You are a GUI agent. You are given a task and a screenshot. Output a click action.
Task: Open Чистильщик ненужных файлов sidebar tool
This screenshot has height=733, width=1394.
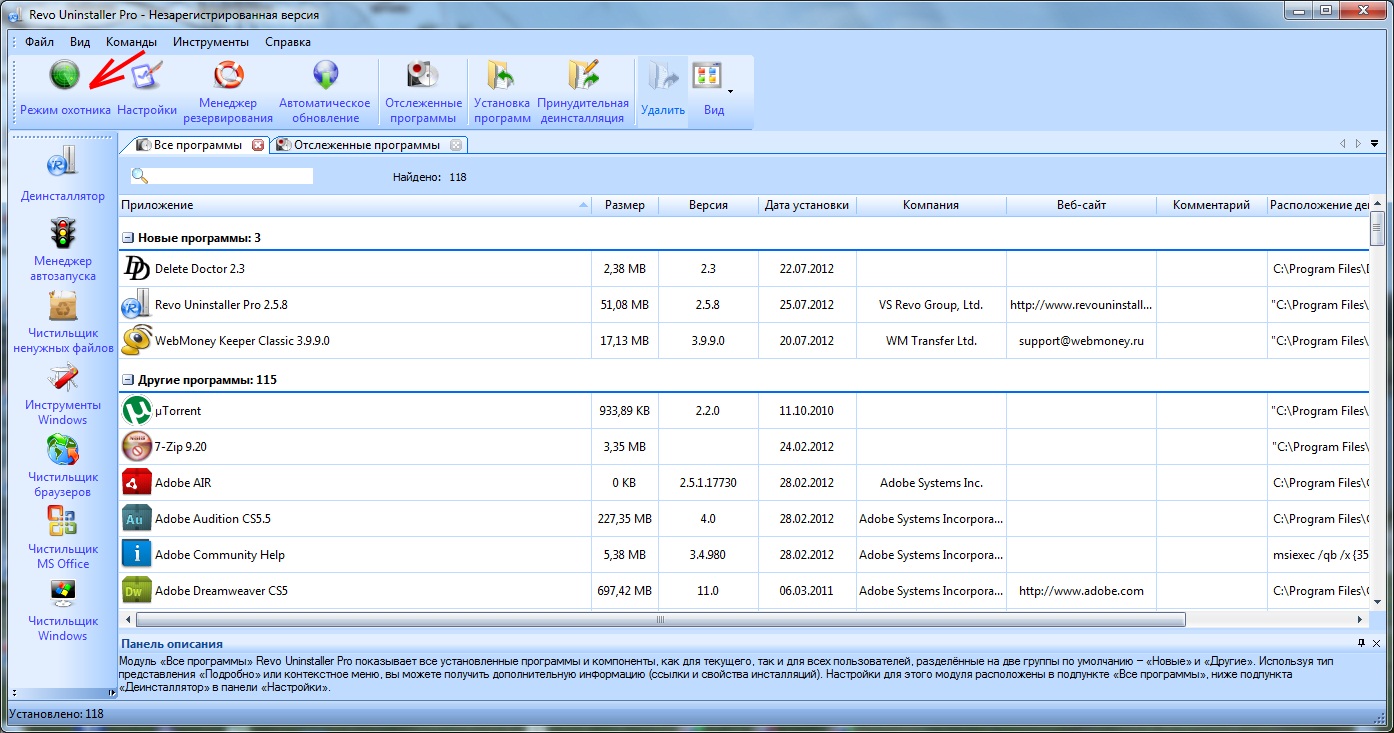pos(63,321)
